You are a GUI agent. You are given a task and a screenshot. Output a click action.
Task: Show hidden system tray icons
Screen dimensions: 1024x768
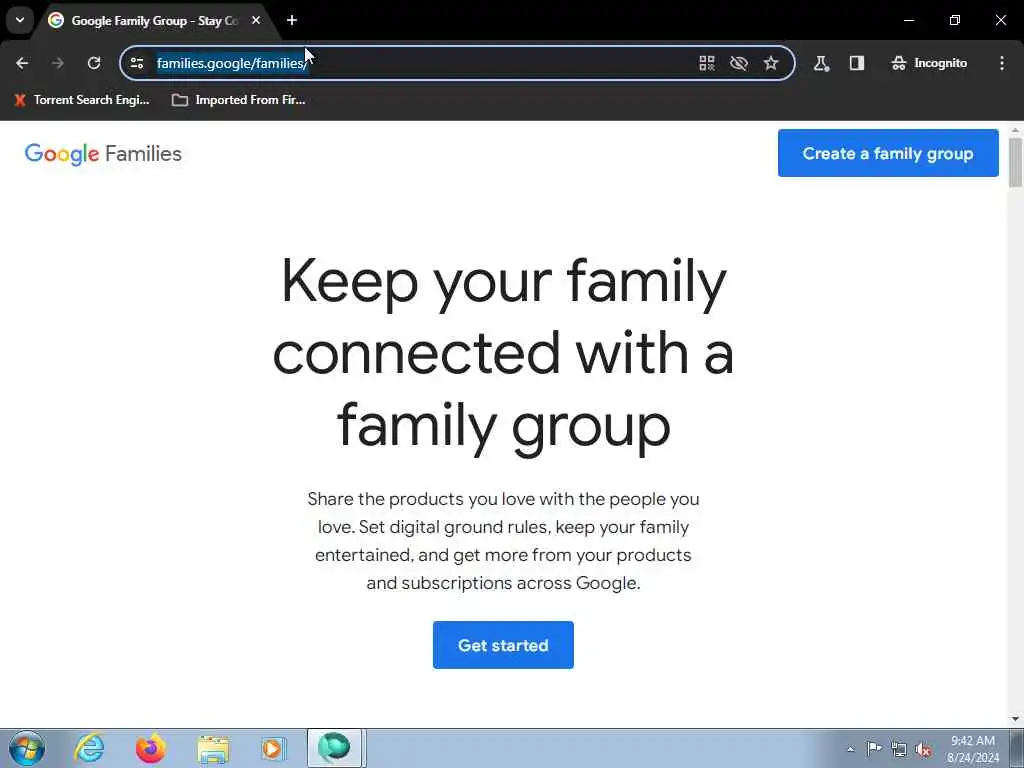point(850,749)
